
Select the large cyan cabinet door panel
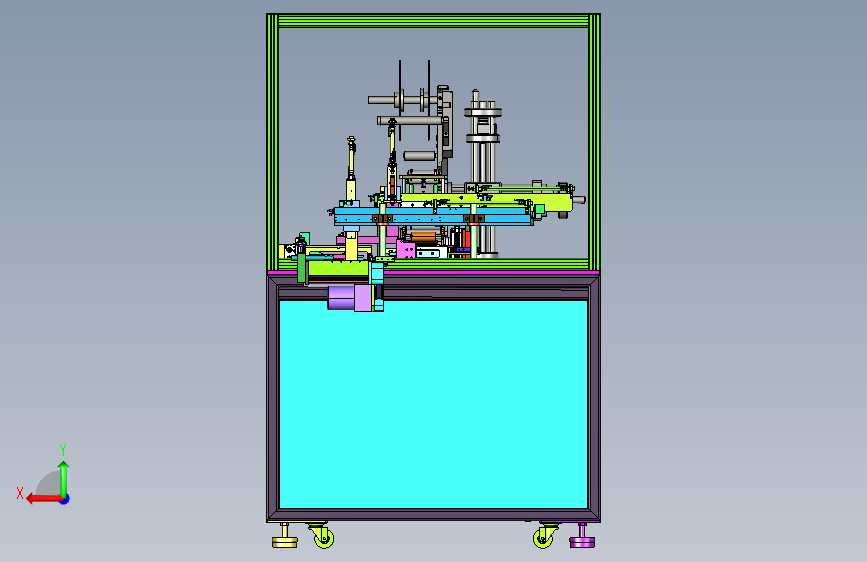pos(433,404)
